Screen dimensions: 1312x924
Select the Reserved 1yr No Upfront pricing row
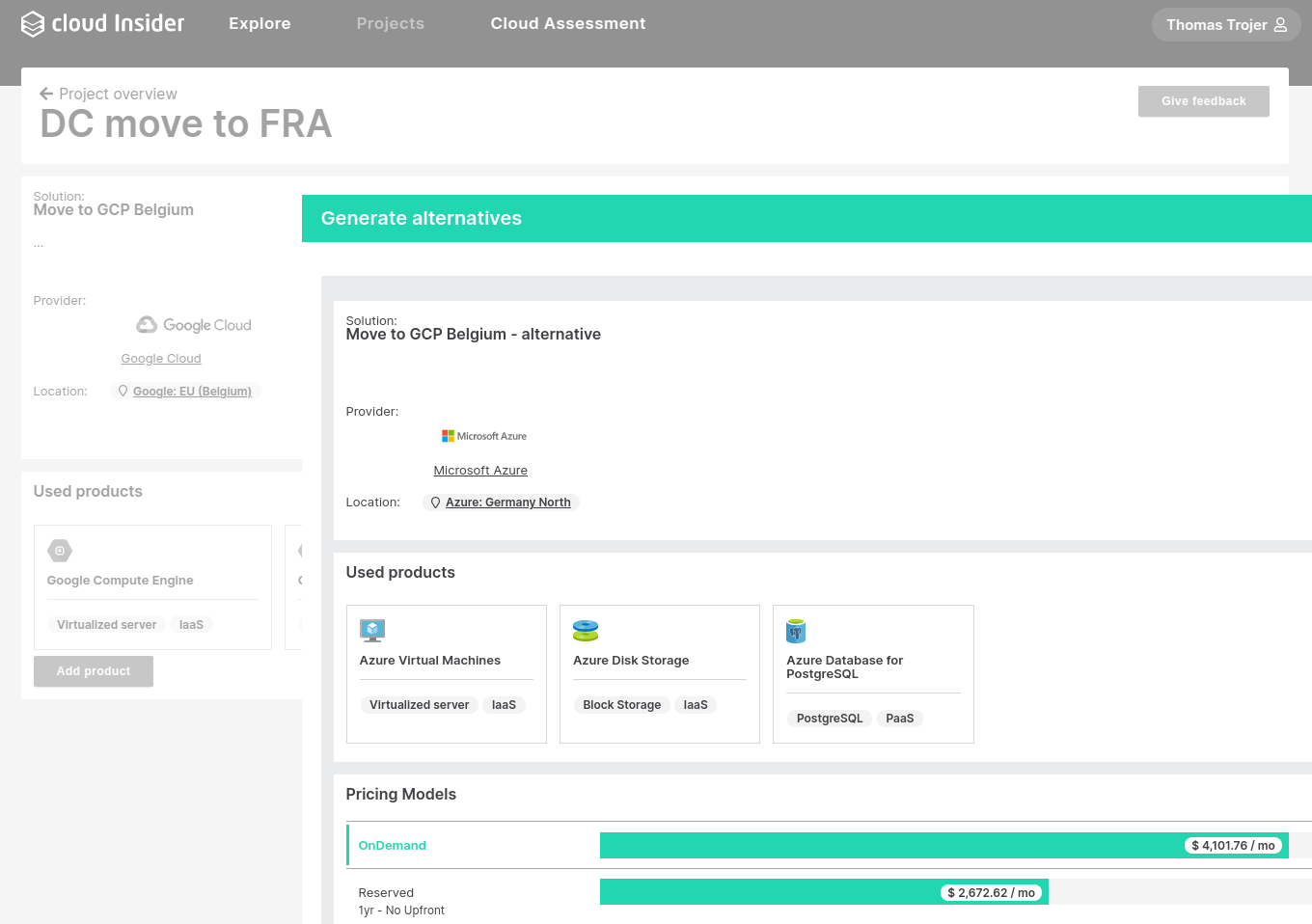(x=829, y=897)
